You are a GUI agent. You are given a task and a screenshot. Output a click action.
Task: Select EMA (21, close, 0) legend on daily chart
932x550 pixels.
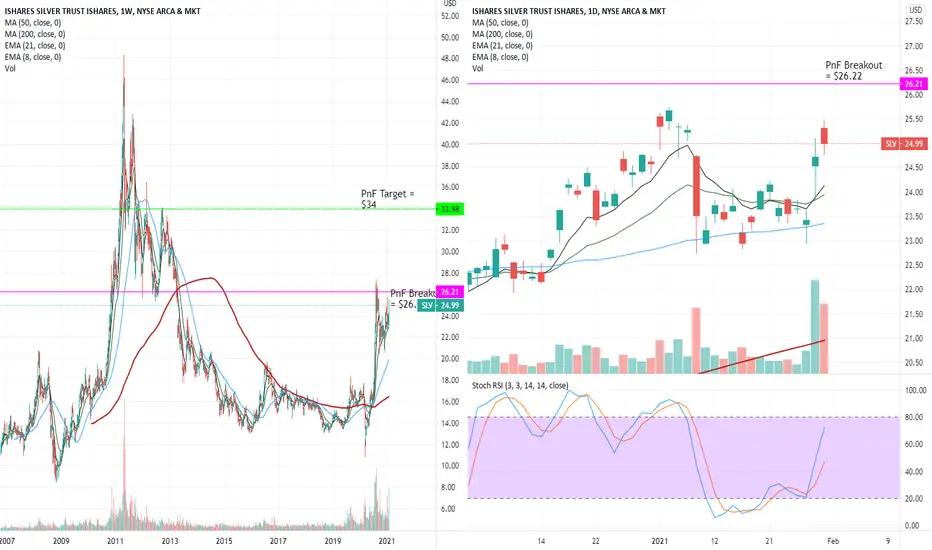(502, 45)
